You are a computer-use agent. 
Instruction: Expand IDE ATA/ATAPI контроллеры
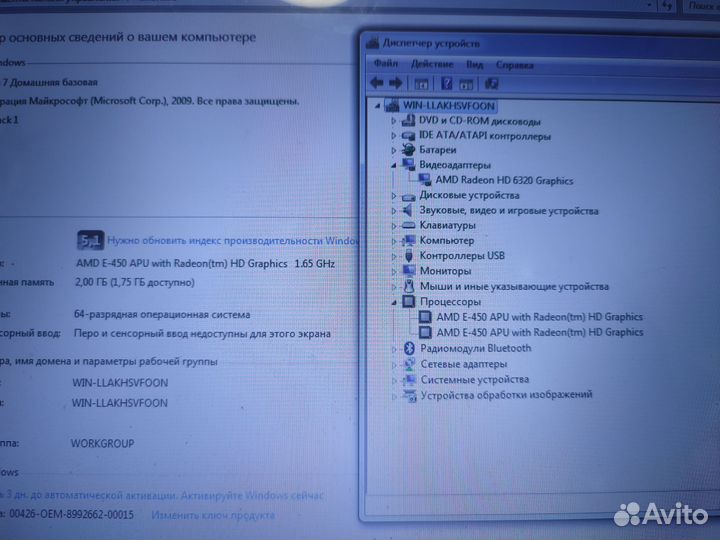pos(394,136)
